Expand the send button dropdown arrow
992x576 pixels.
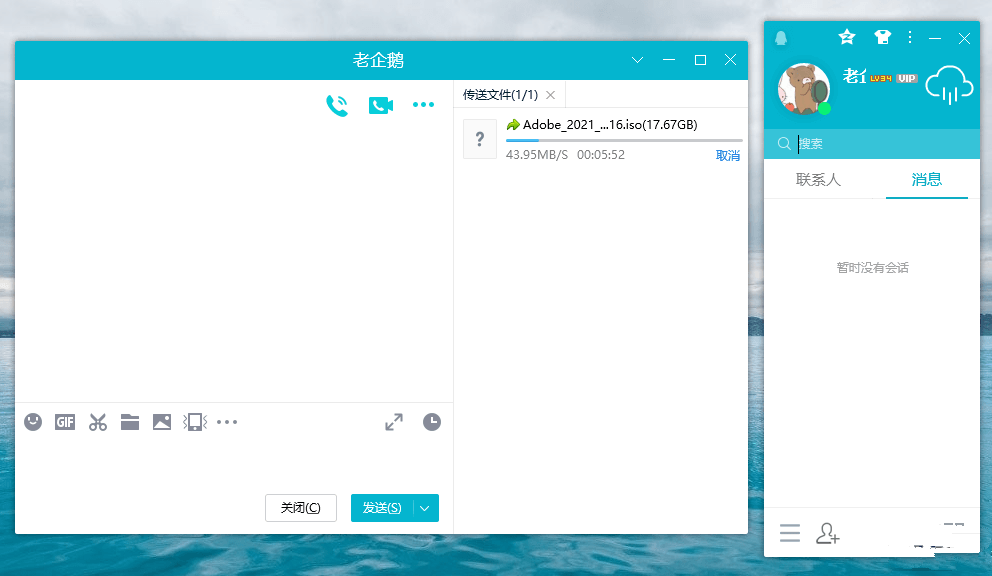coord(426,508)
